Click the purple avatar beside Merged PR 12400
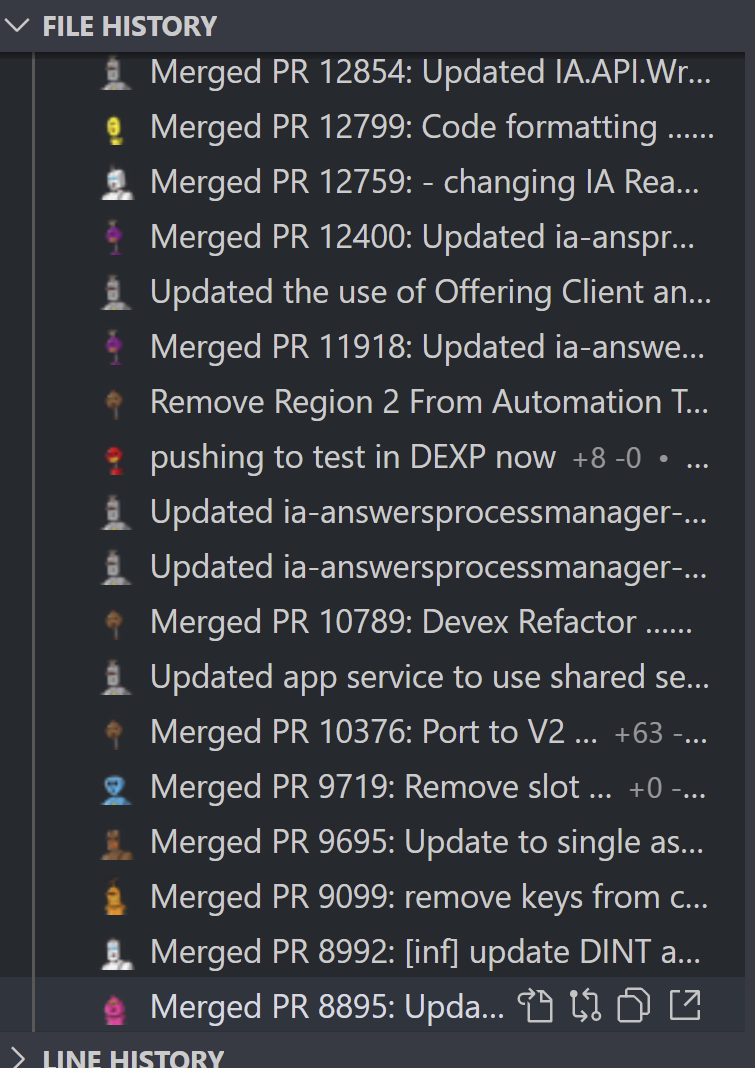 [x=115, y=236]
